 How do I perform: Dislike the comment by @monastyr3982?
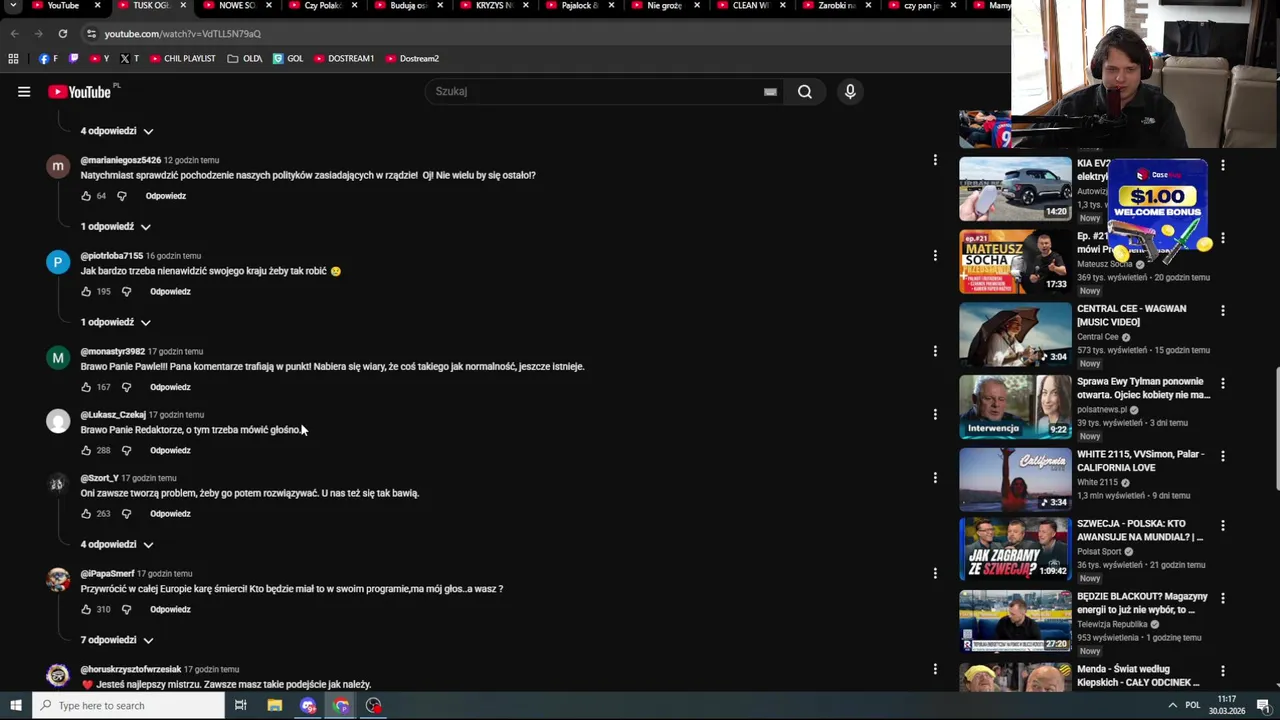coord(126,387)
